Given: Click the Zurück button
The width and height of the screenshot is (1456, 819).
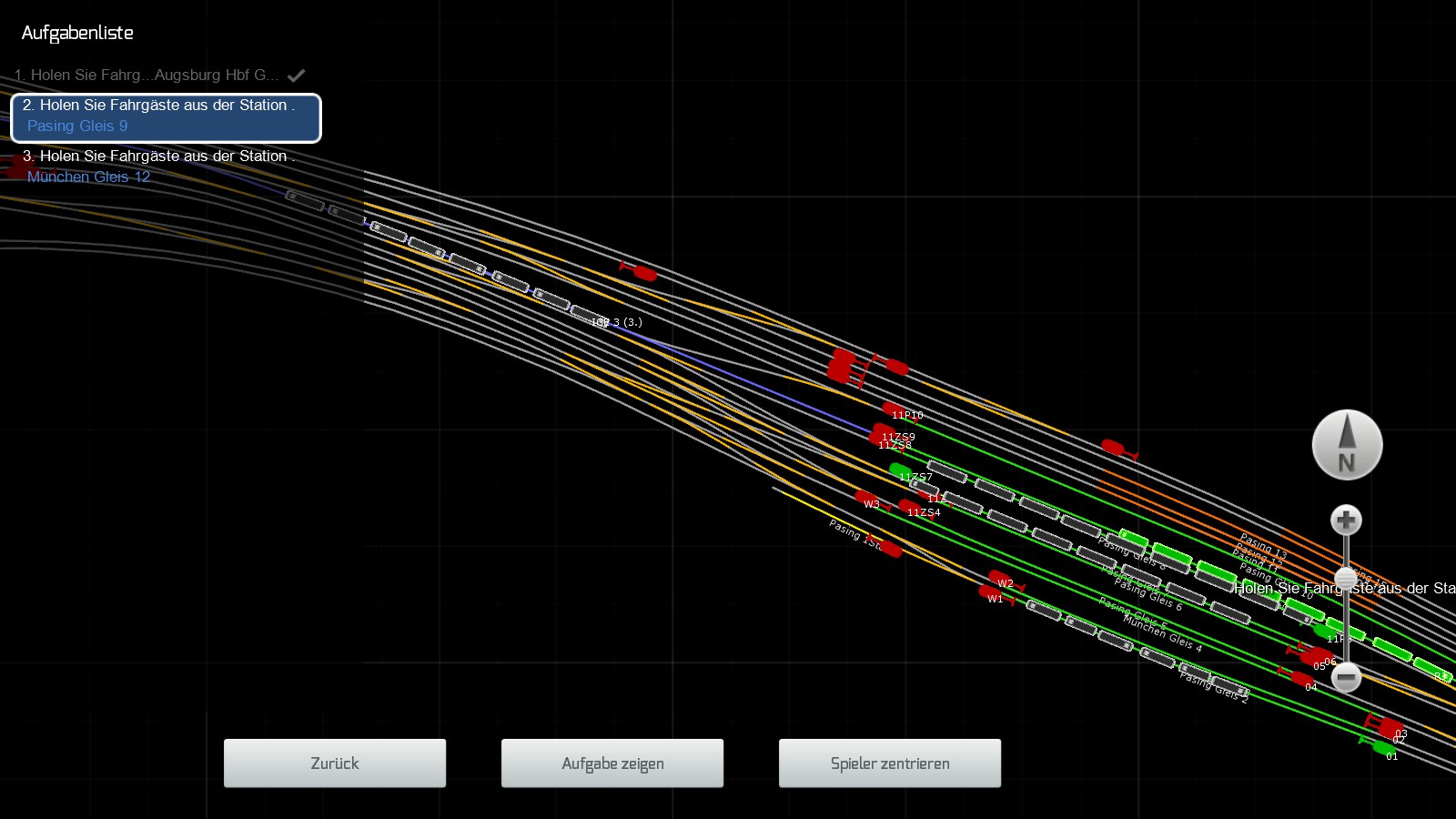Looking at the screenshot, I should coord(335,763).
